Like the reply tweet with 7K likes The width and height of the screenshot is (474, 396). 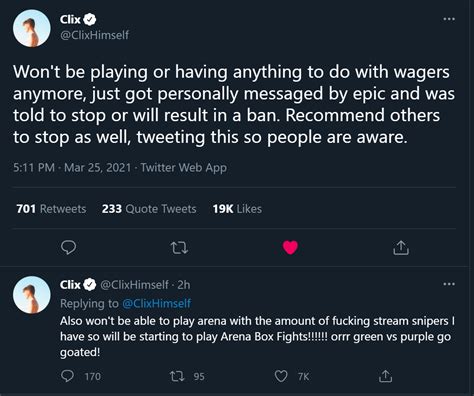[x=281, y=376]
